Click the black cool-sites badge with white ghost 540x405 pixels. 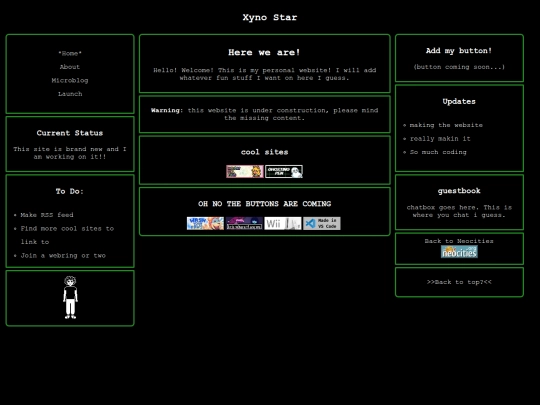(x=284, y=172)
